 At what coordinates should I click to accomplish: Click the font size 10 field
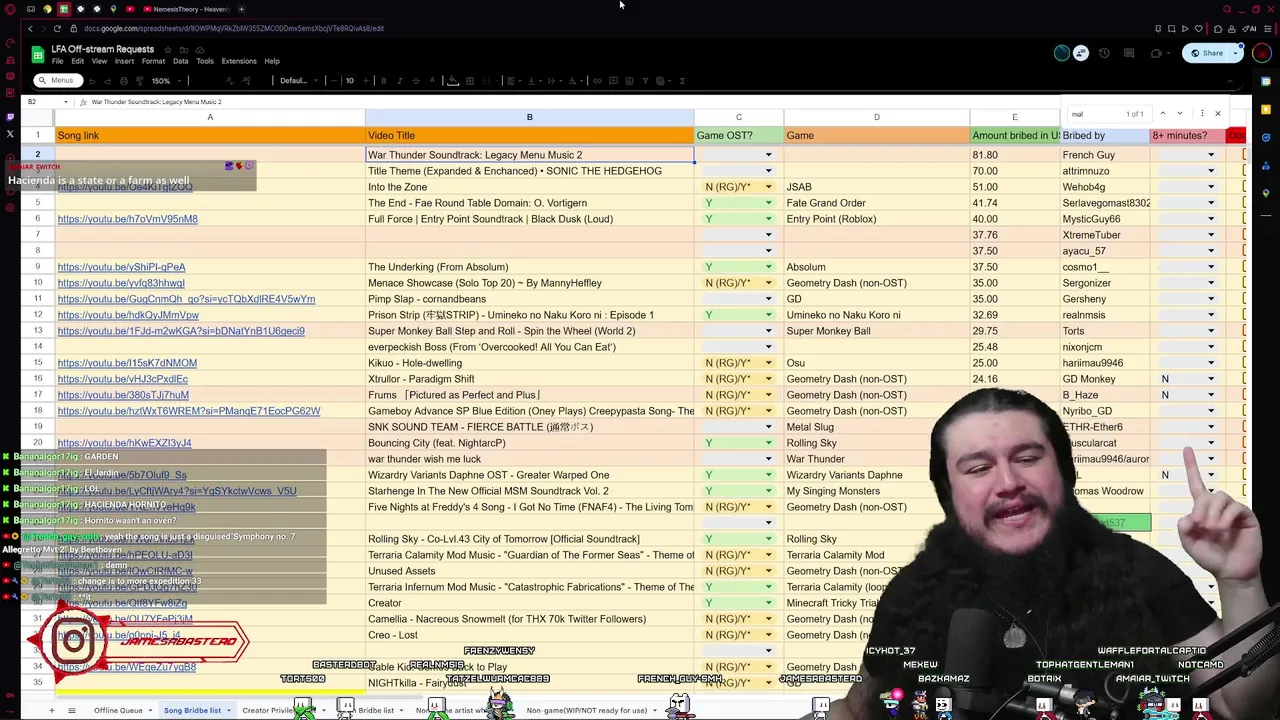click(x=350, y=81)
